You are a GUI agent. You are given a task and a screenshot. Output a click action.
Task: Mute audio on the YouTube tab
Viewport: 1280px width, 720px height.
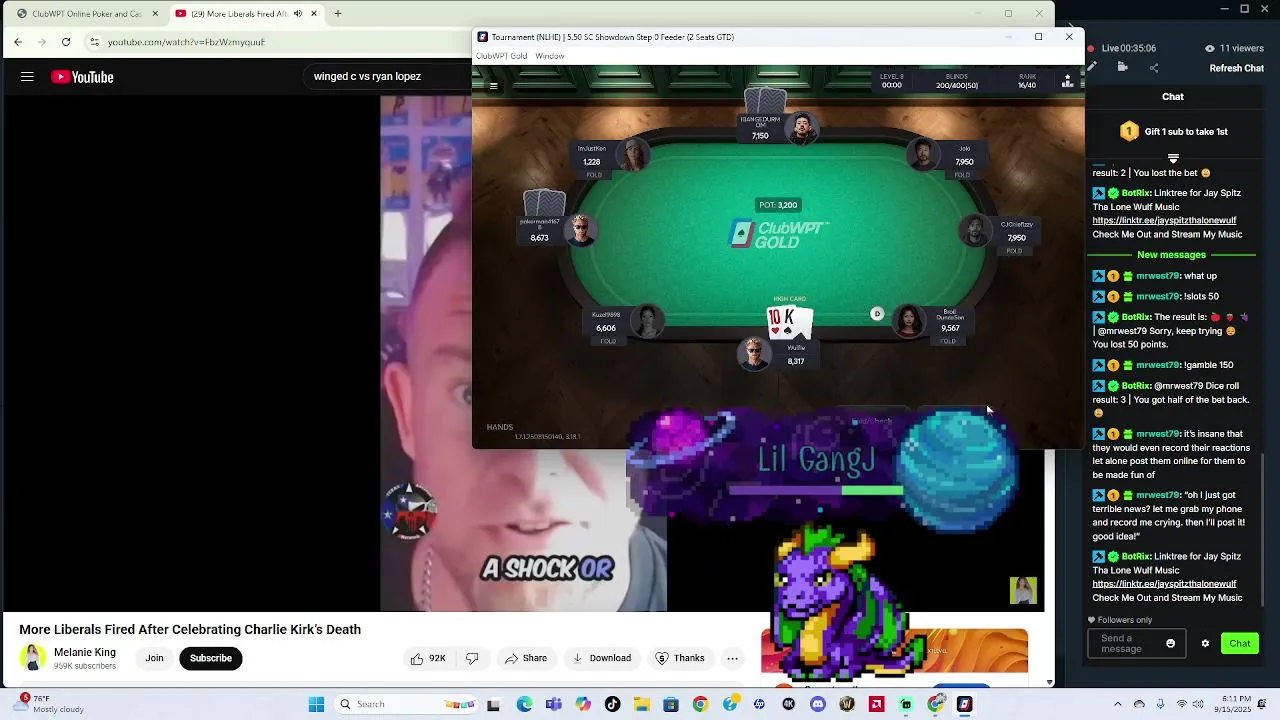pos(297,14)
